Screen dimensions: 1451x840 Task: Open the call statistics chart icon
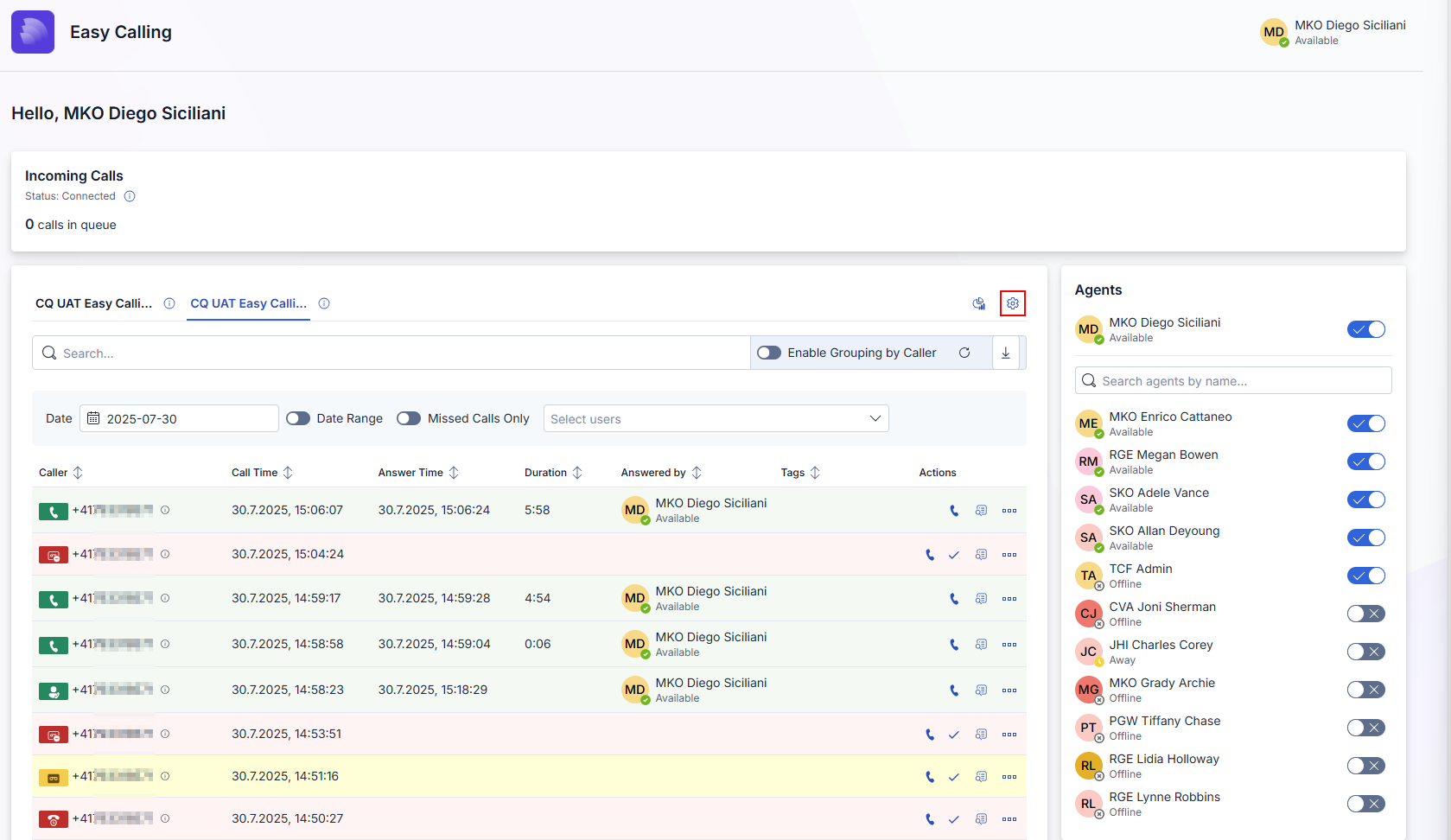pos(978,303)
